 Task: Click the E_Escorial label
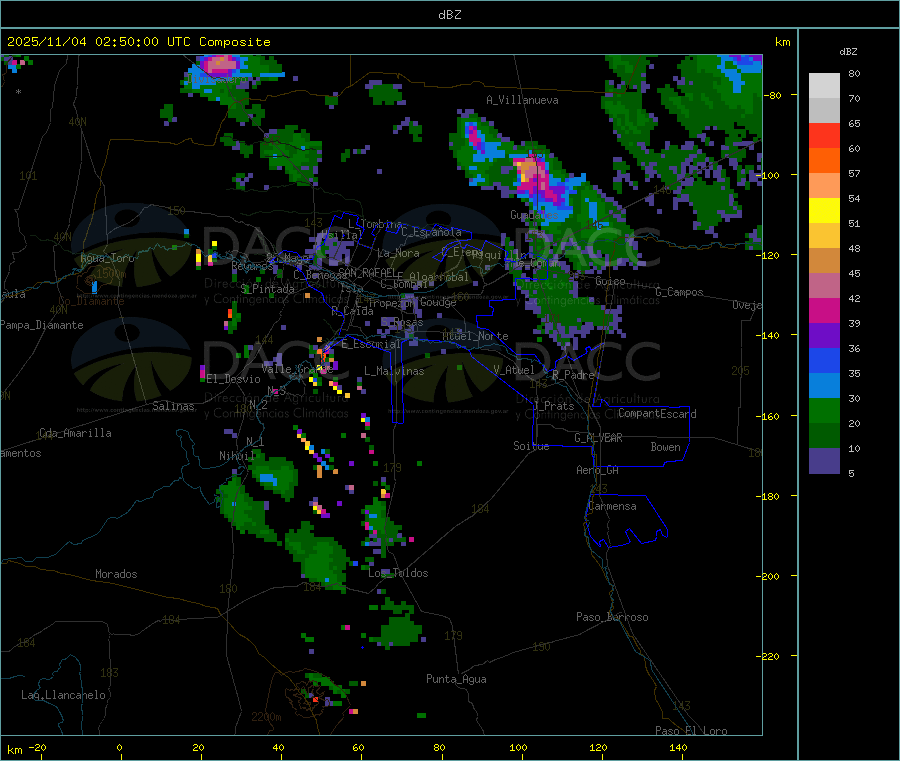pyautogui.click(x=371, y=344)
